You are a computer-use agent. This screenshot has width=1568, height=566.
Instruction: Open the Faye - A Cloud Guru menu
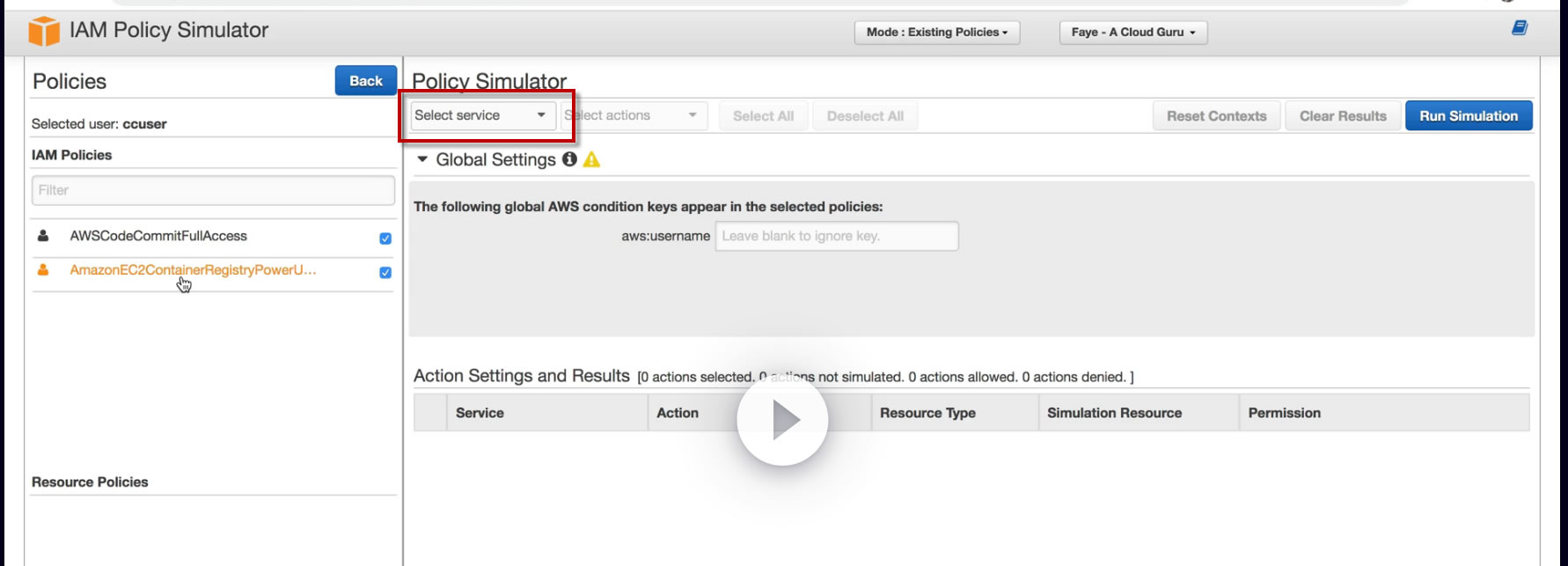(1133, 33)
